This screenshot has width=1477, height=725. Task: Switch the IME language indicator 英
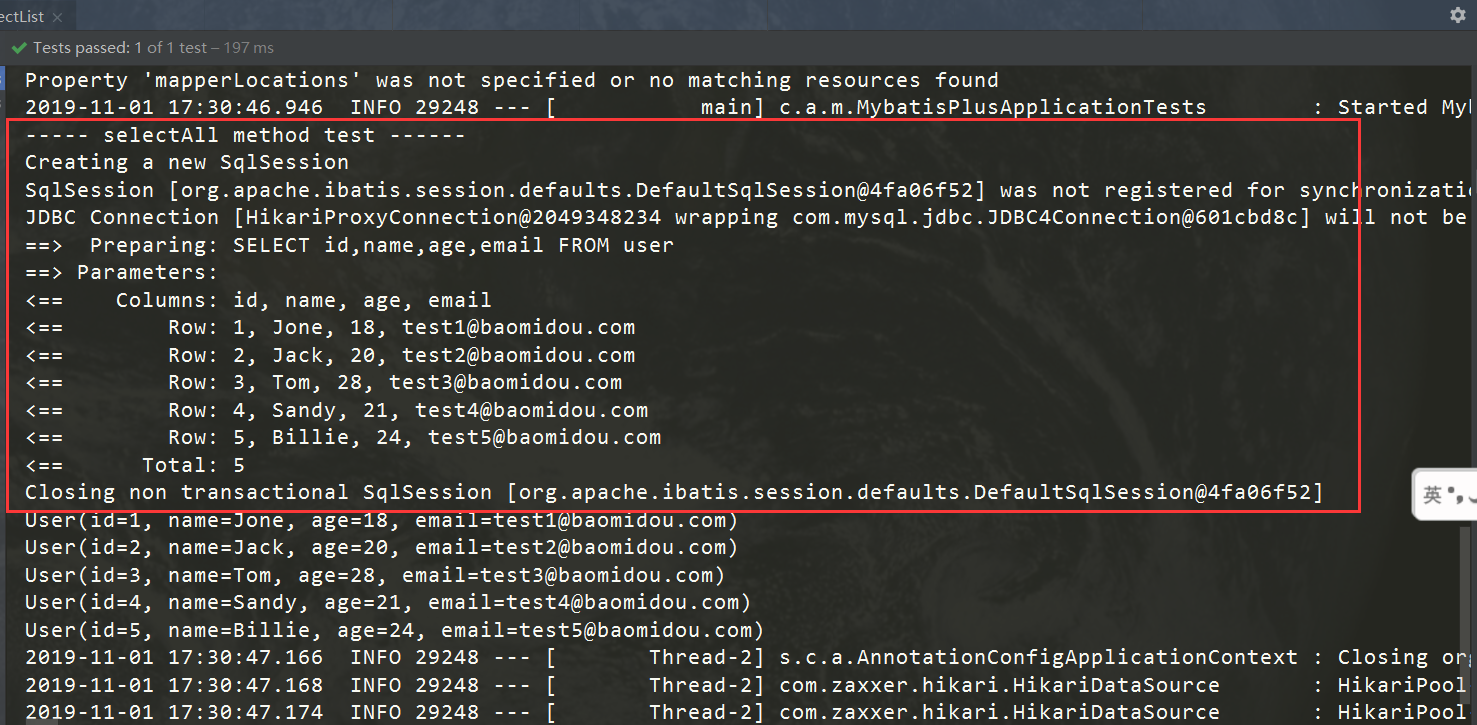1433,495
